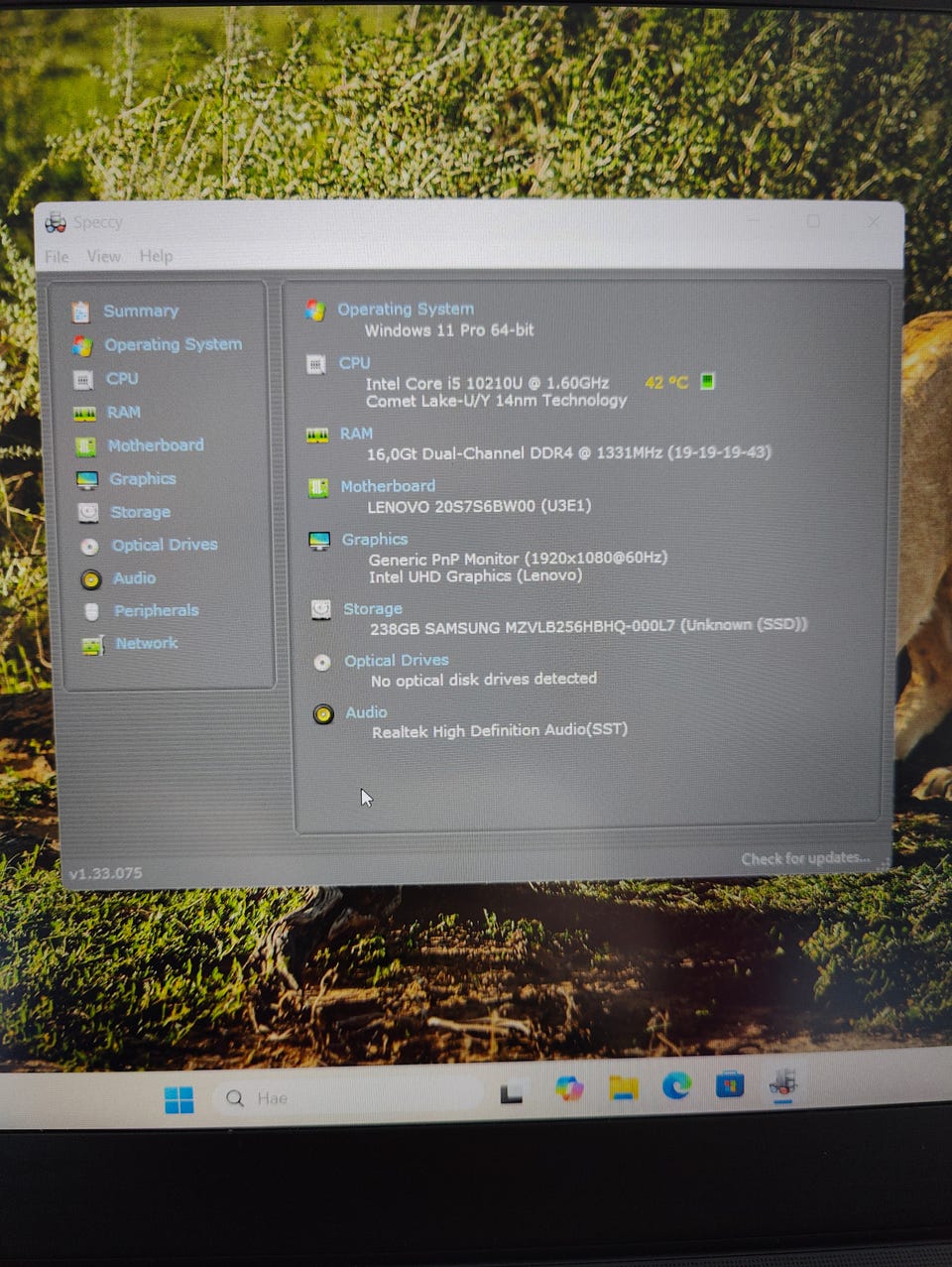952x1267 pixels.
Task: Open Task View on the taskbar
Action: point(511,1093)
